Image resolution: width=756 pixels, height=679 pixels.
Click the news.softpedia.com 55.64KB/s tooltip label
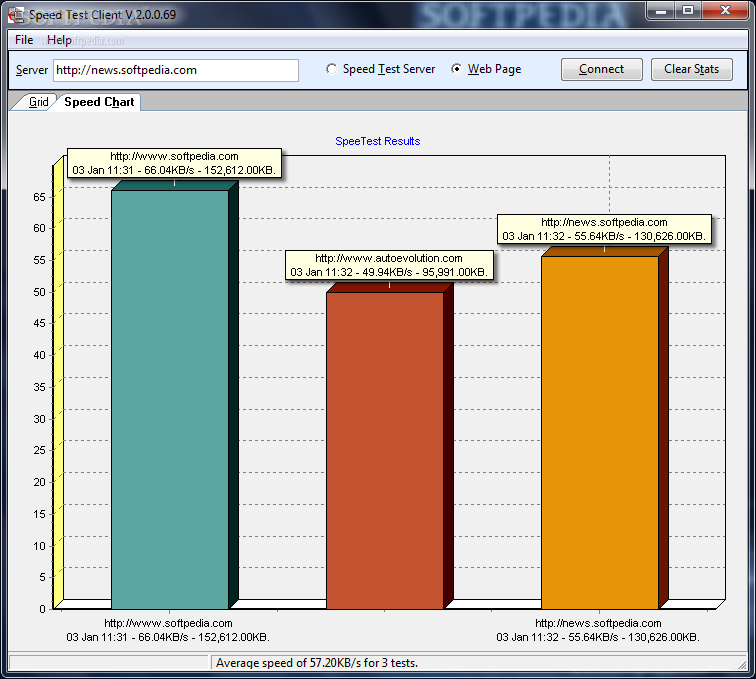(604, 229)
